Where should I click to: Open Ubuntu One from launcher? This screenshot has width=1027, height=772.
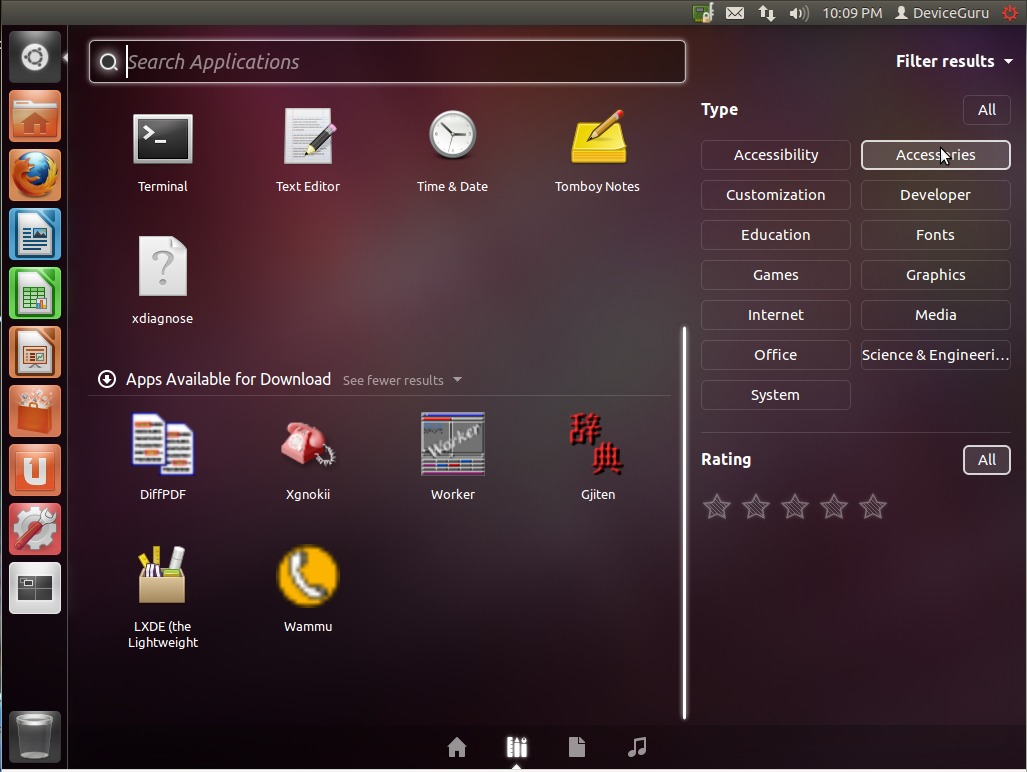[x=35, y=469]
